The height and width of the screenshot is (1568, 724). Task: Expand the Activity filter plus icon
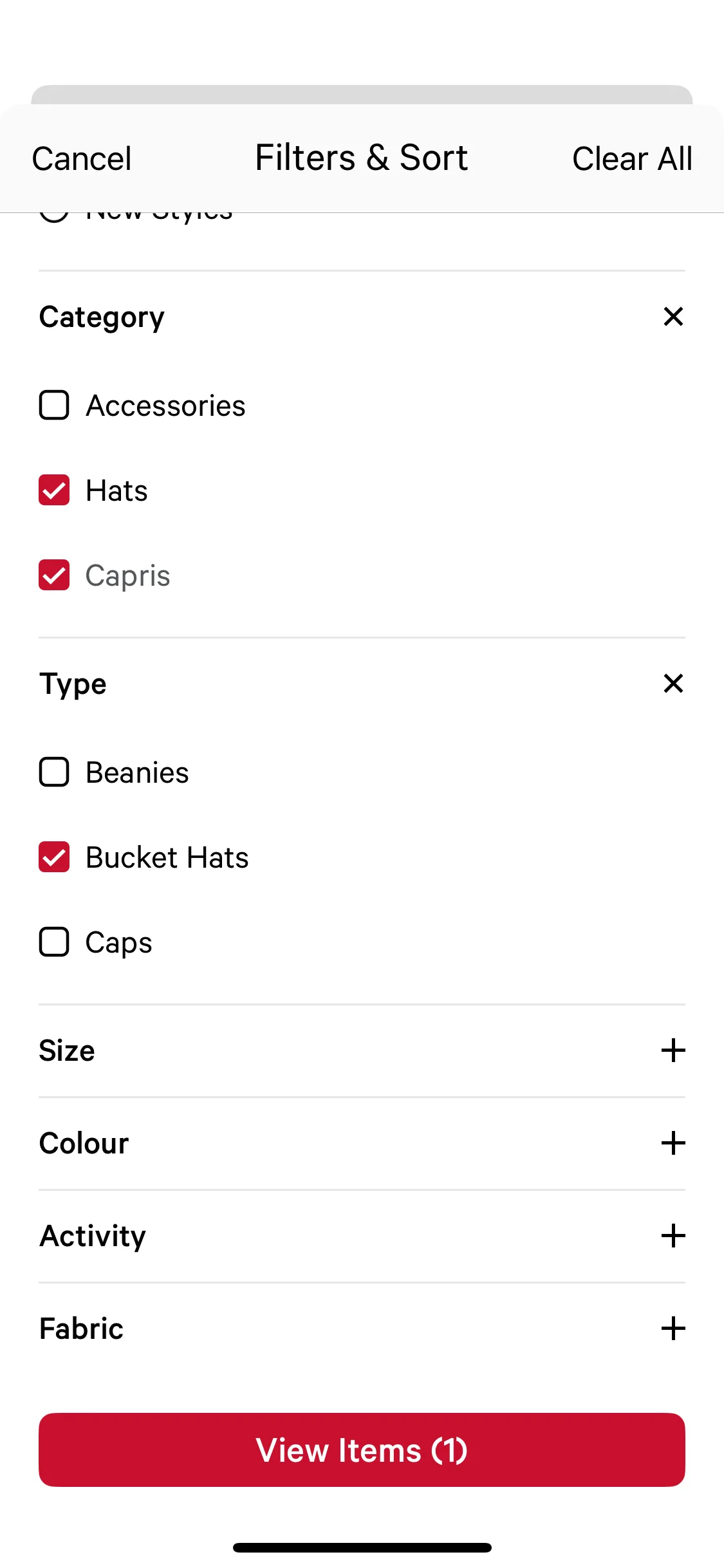coord(673,1236)
